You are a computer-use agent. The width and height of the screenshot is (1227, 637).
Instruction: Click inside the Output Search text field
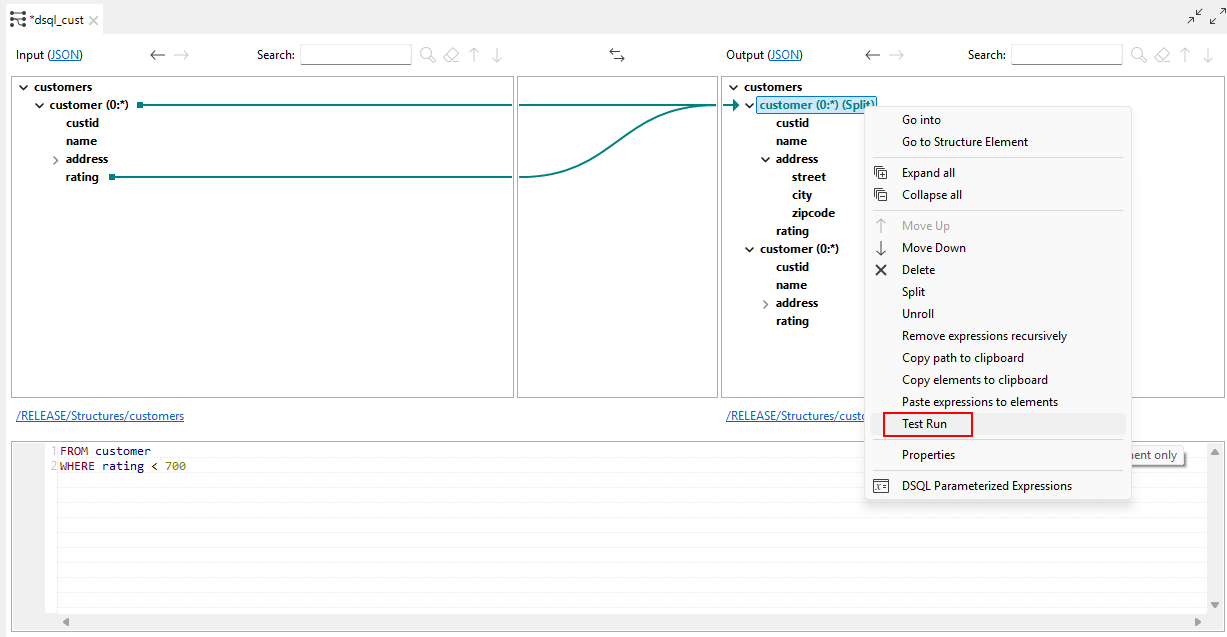[1066, 54]
